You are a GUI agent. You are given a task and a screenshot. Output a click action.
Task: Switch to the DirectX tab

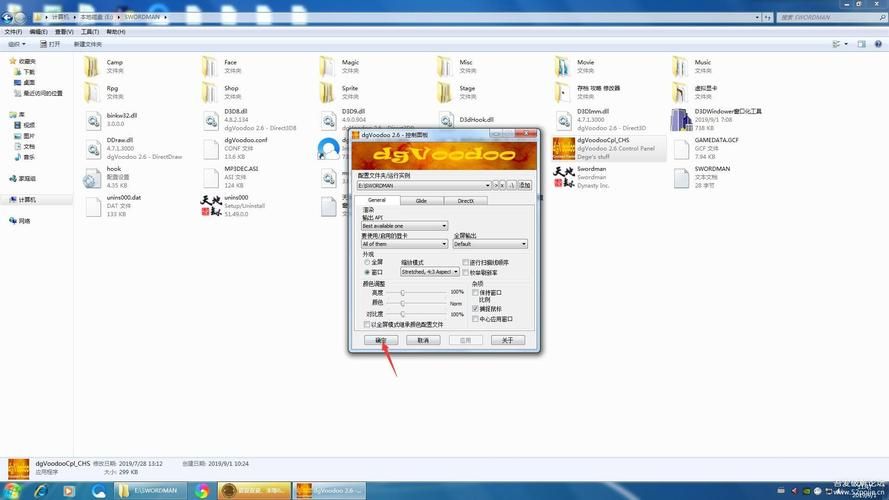tap(466, 201)
